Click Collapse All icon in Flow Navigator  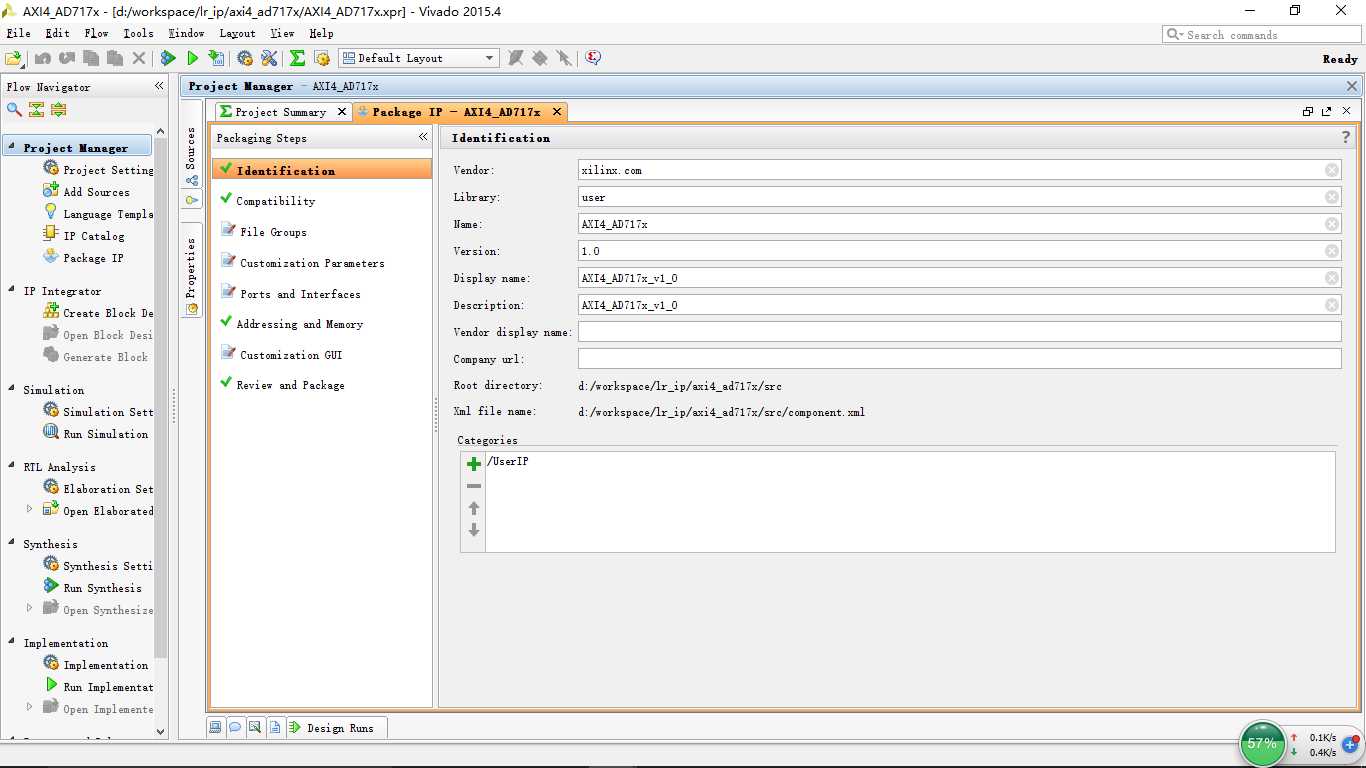pos(37,109)
